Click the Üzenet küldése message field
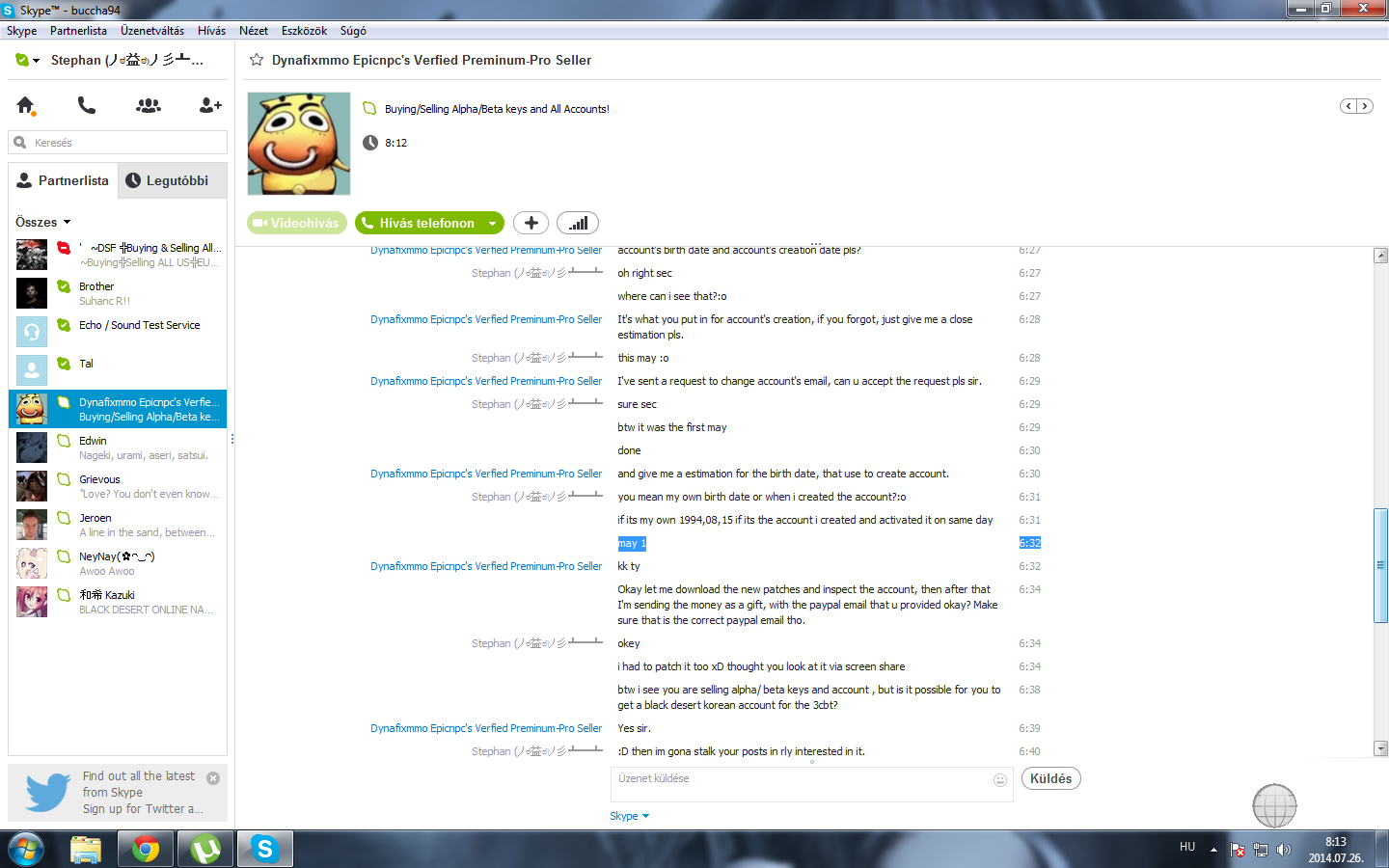This screenshot has width=1389, height=868. click(x=801, y=784)
